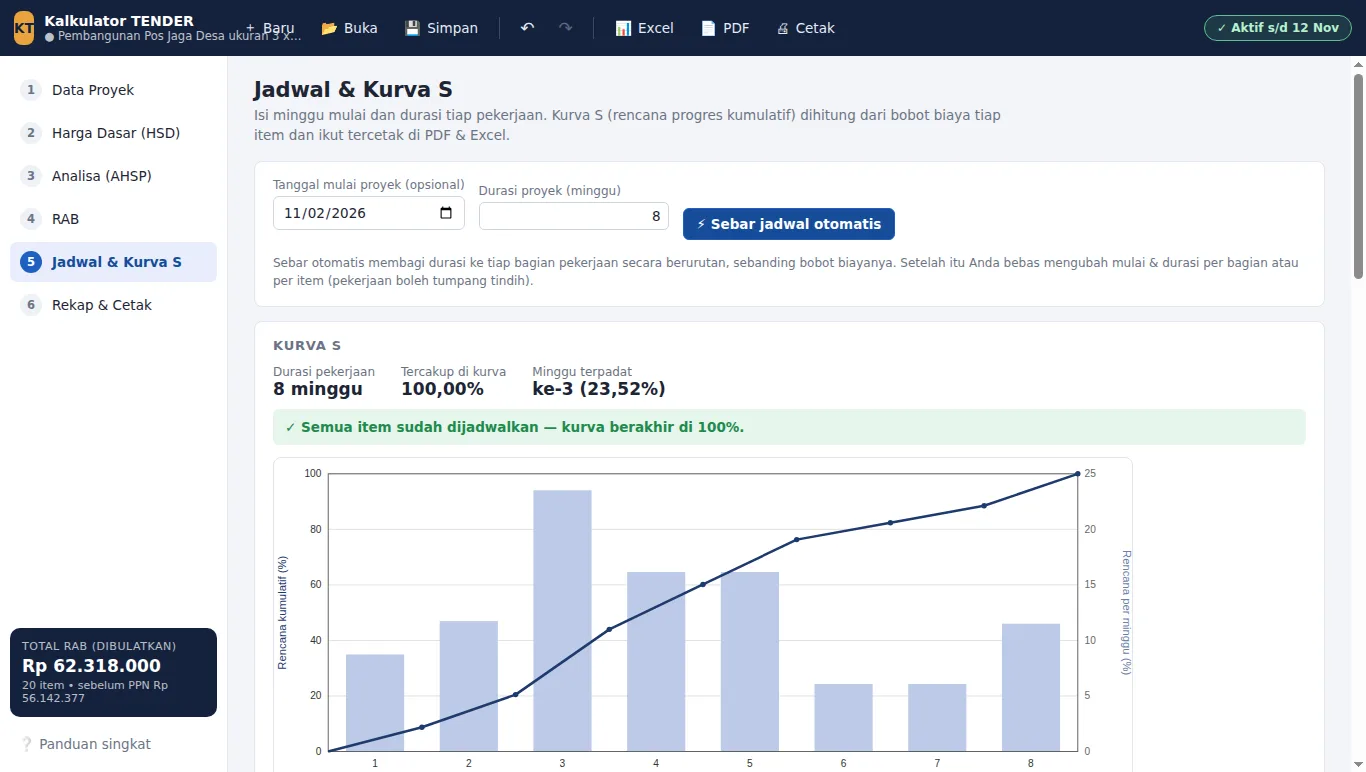
Task: Undo the last change
Action: [x=527, y=28]
